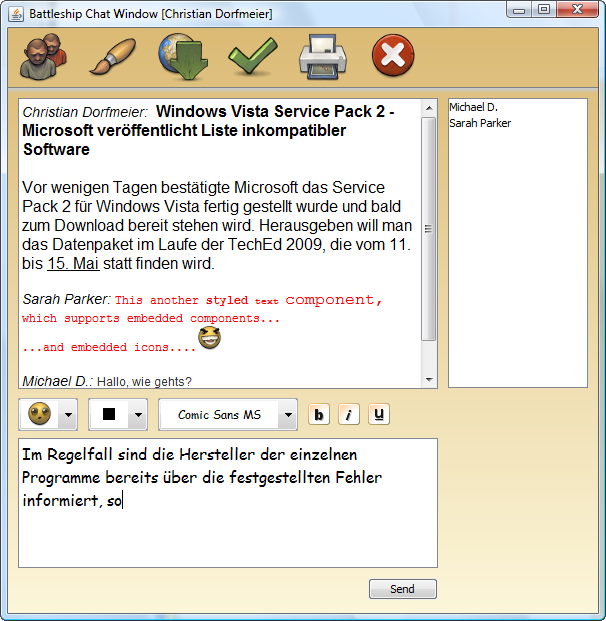Open the emoticon smiley dropdown
Image resolution: width=606 pixels, height=621 pixels.
point(68,415)
